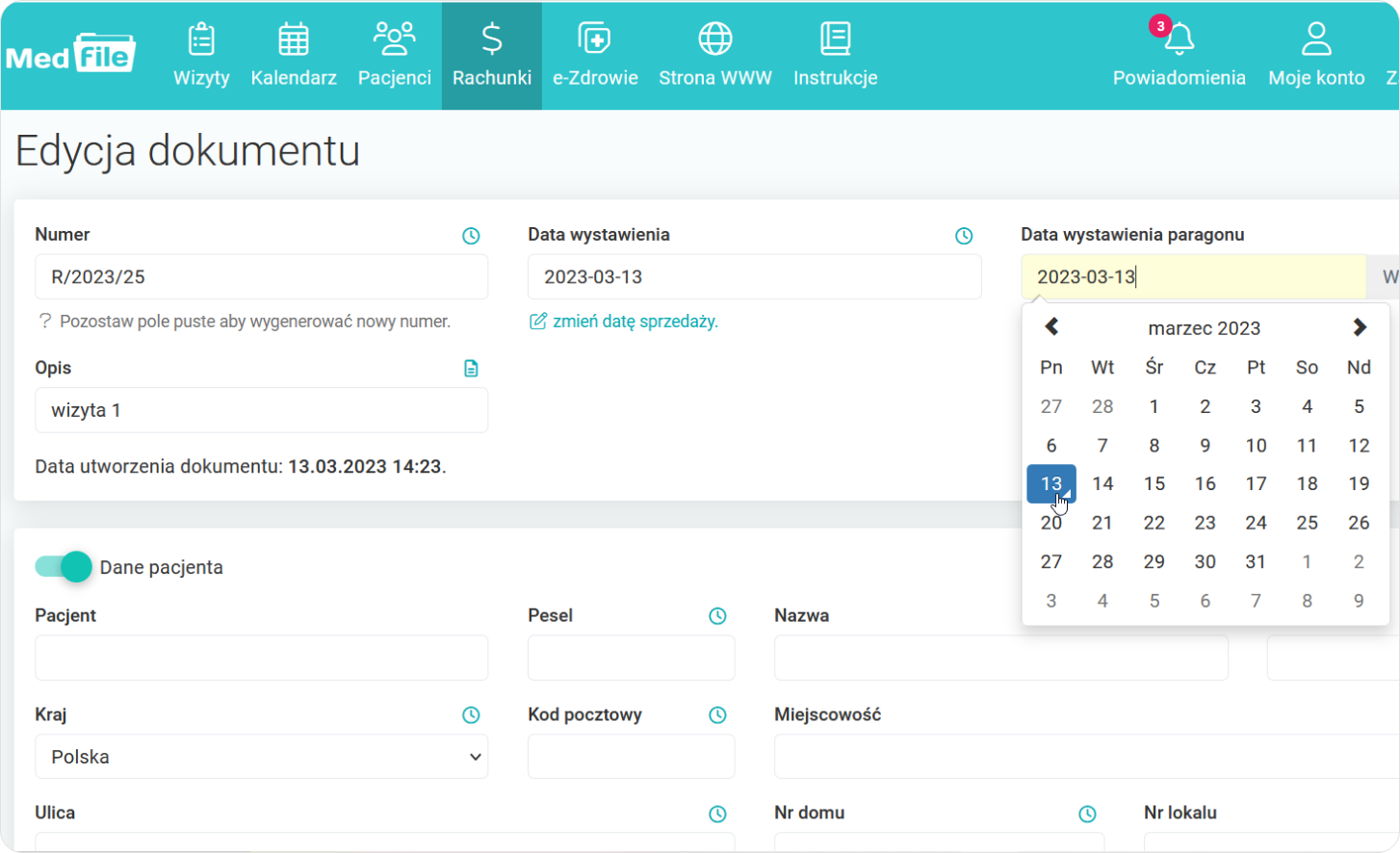Click the Pesel input field

pos(631,659)
